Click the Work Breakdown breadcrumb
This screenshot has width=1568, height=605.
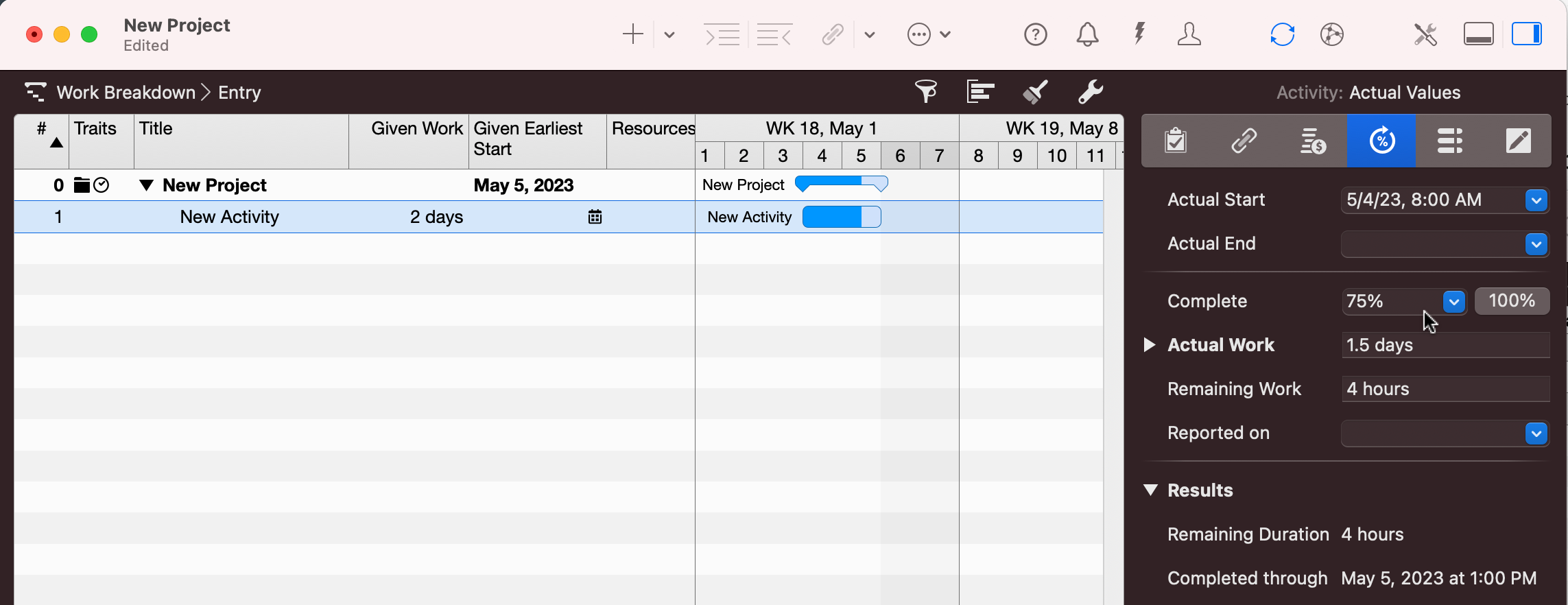pyautogui.click(x=126, y=93)
